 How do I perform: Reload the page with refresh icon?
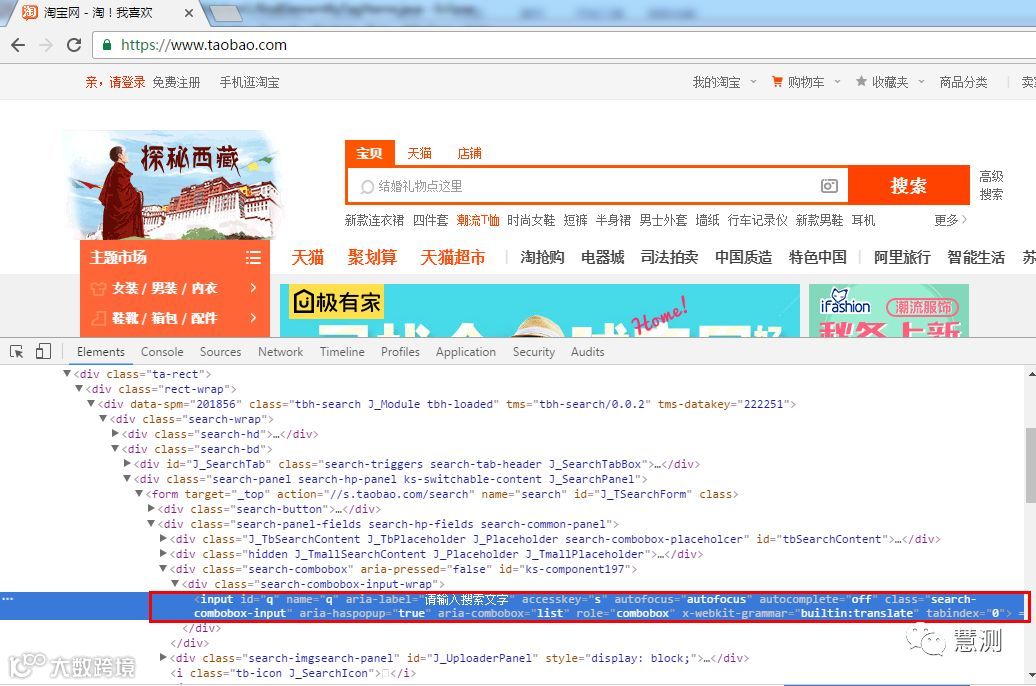tap(74, 45)
